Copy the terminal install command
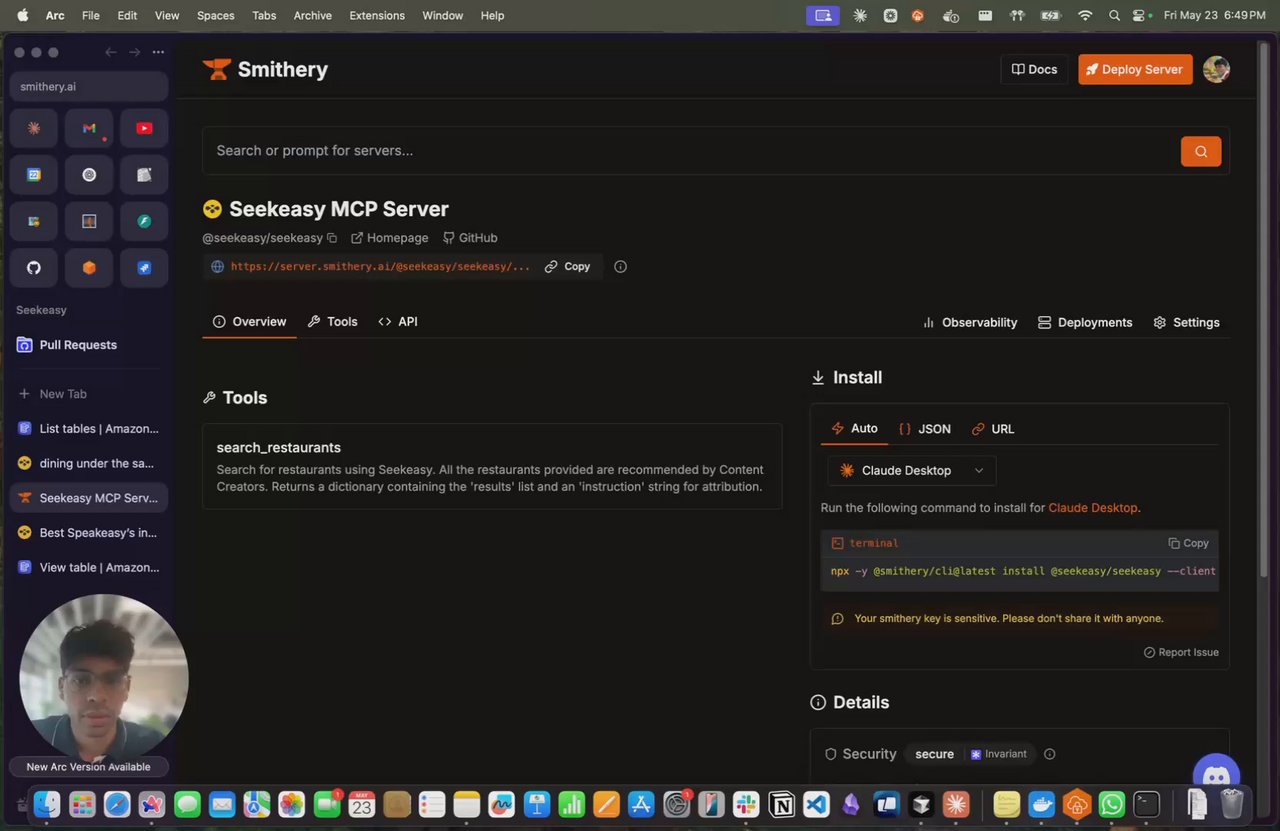1280x831 pixels. 1189,543
